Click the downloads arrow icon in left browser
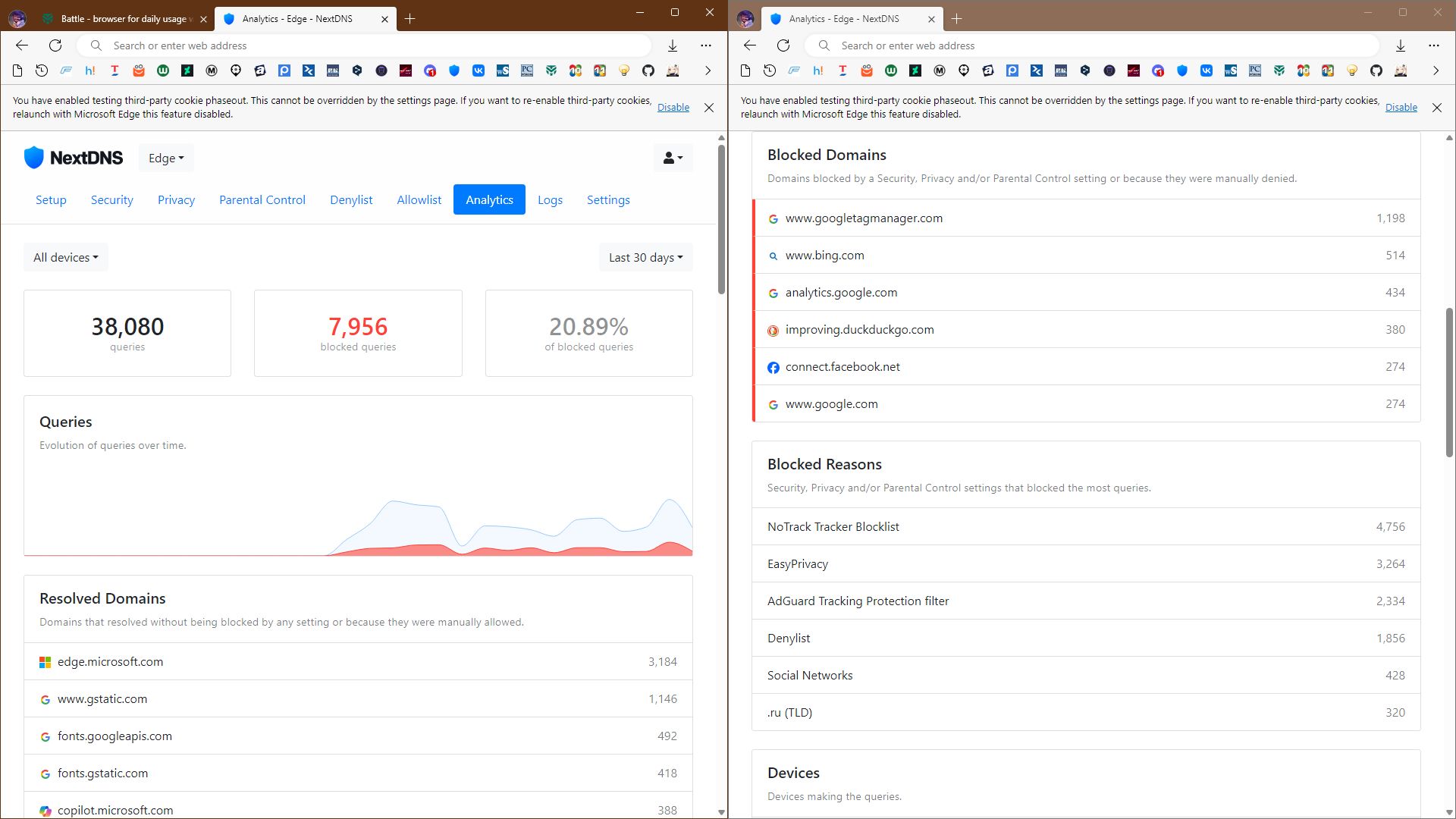Screen dimensions: 1456x819 click(673, 45)
